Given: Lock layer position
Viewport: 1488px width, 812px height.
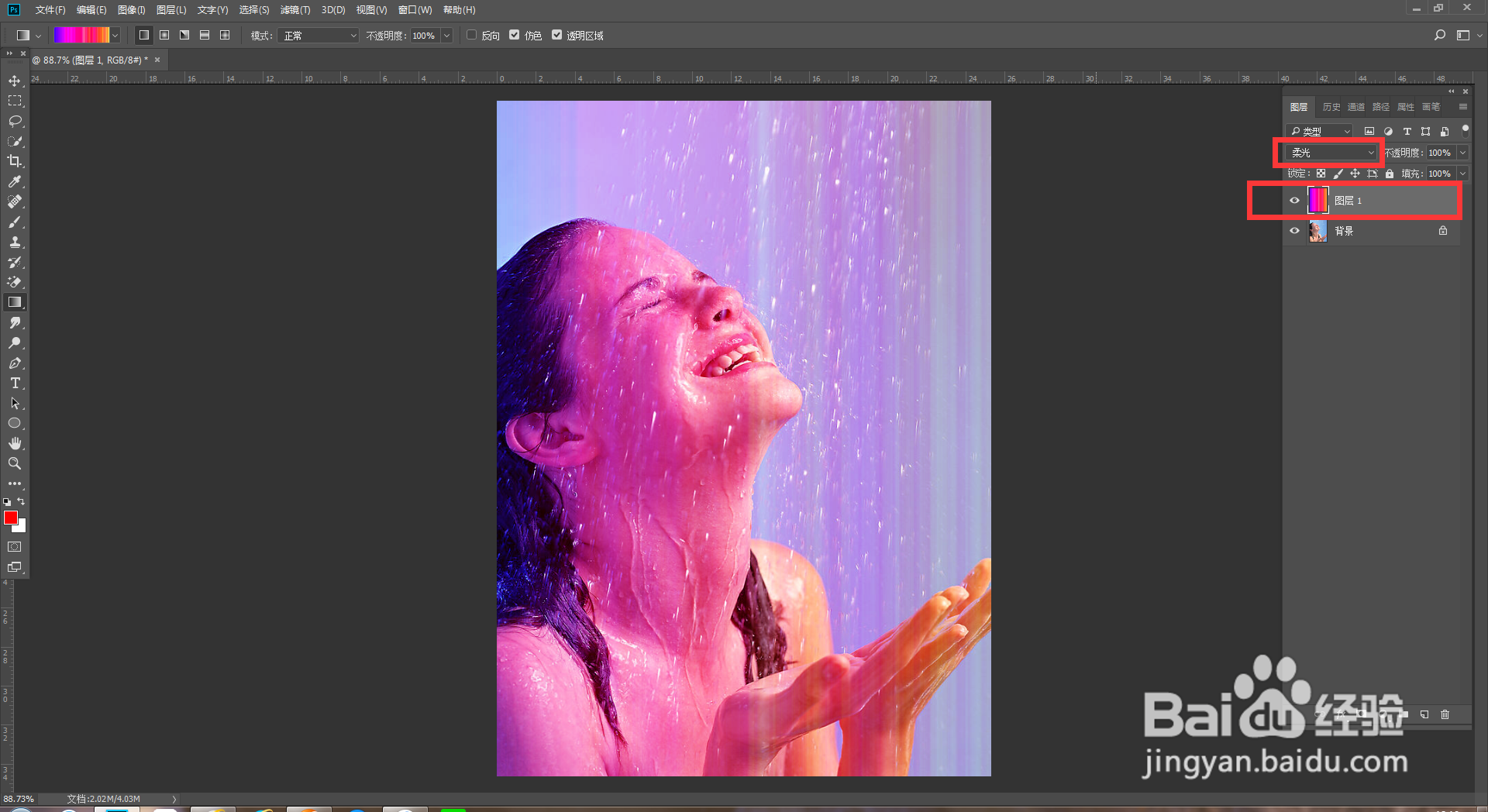Looking at the screenshot, I should [1355, 174].
